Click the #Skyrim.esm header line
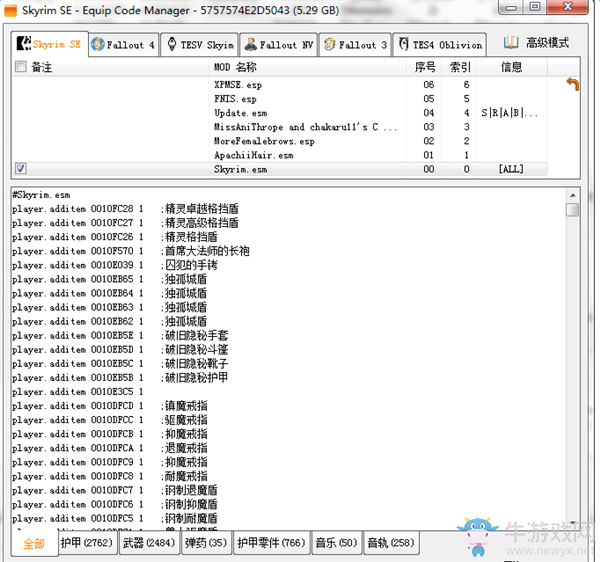This screenshot has width=600, height=562. point(41,195)
